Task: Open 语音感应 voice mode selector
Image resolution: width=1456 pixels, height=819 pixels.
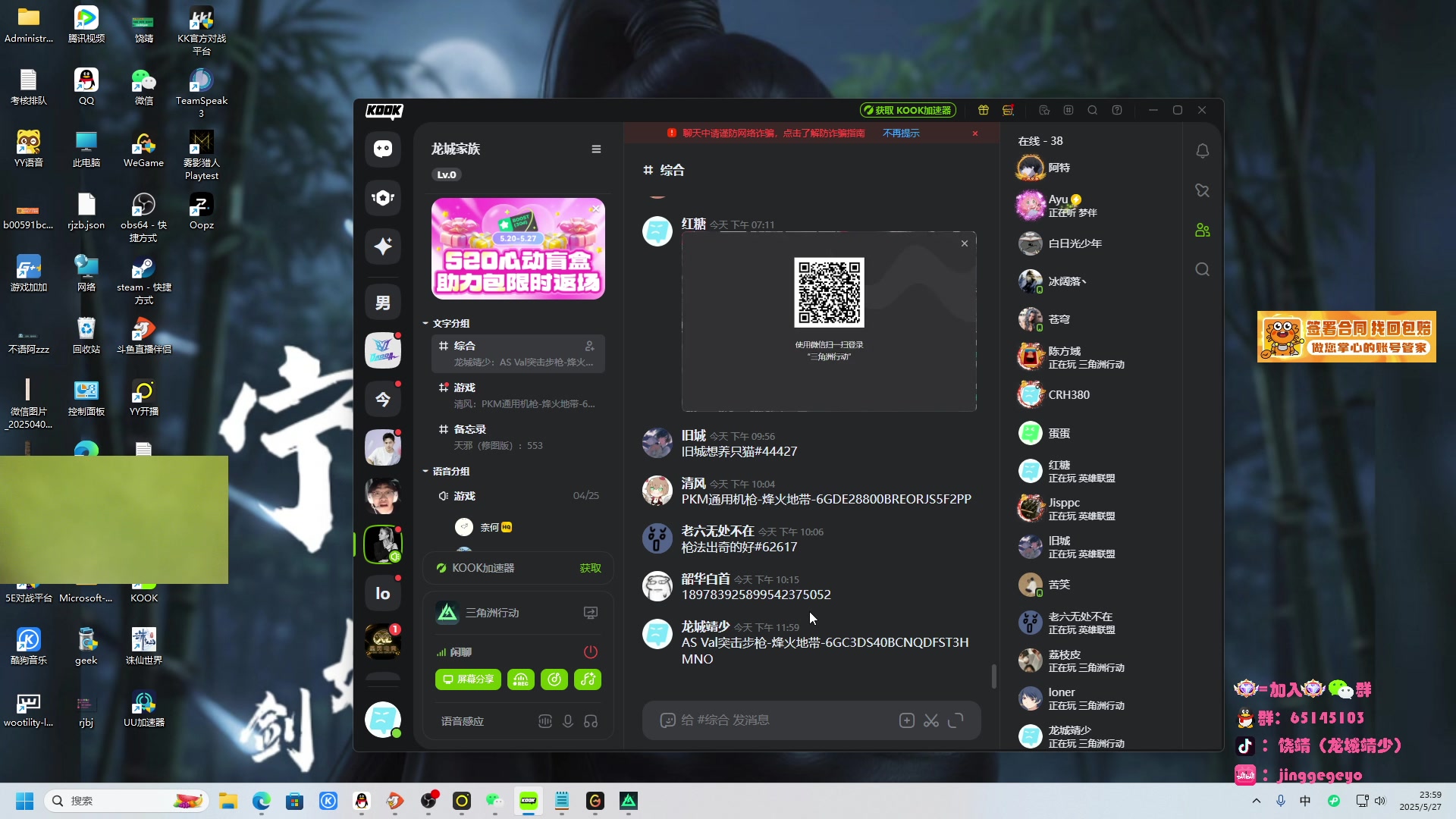Action: coord(463,721)
